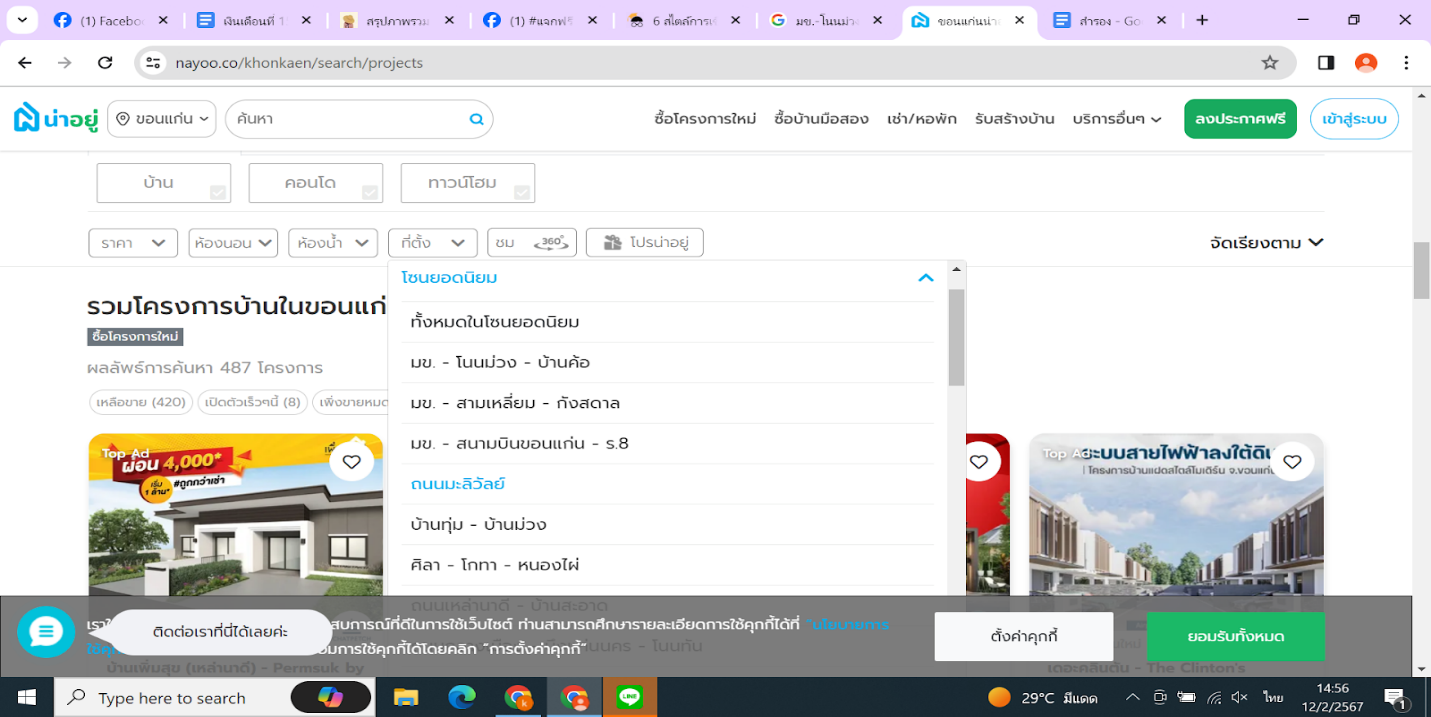Favorite the red-banner listing with heart
The image size is (1431, 717).
coord(978,461)
